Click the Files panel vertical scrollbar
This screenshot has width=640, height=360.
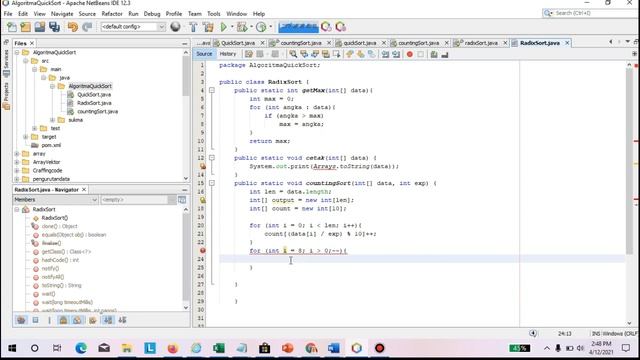[x=186, y=77]
